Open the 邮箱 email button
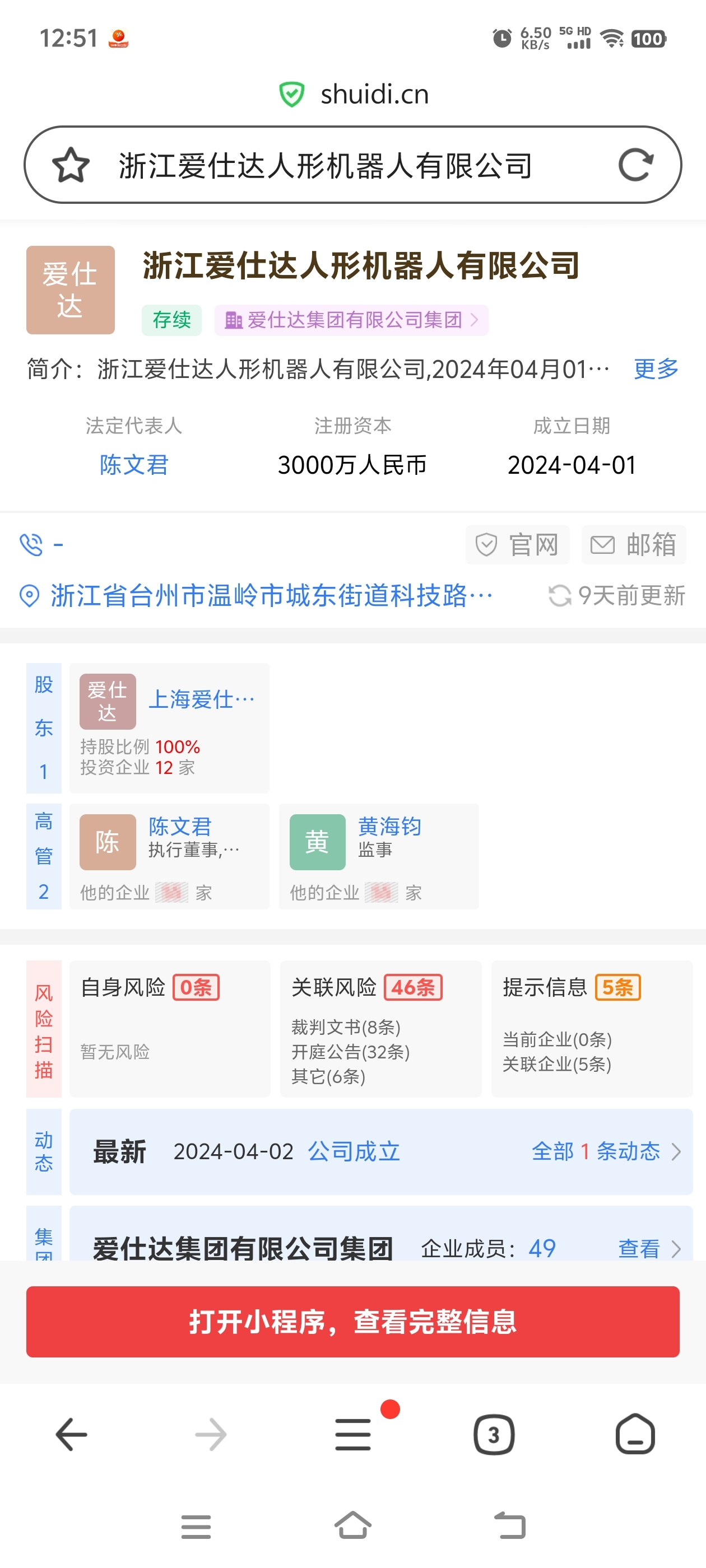The height and width of the screenshot is (1568, 706). (634, 545)
